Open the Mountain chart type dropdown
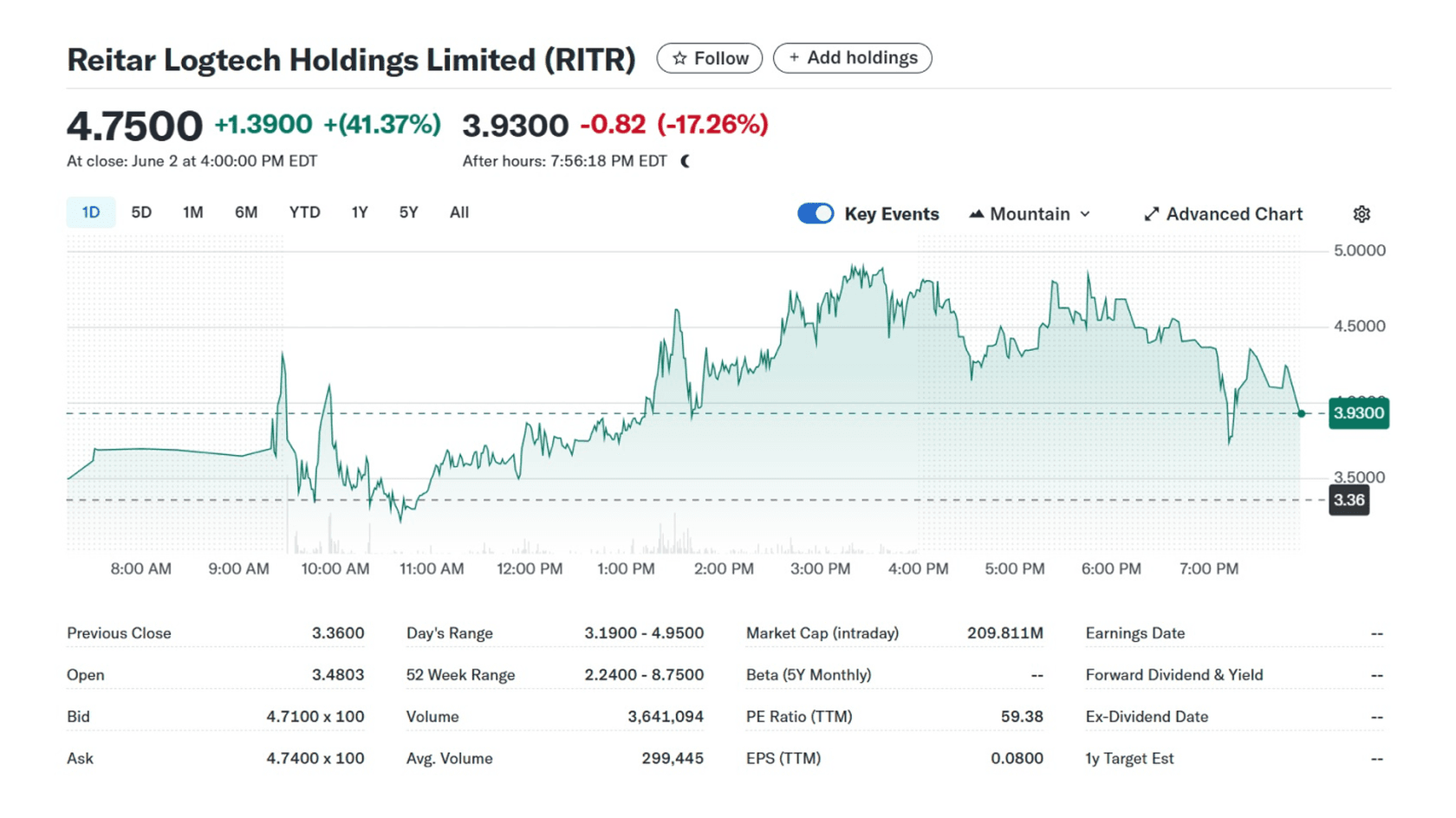Viewport: 1456px width, 818px height. [x=1029, y=214]
